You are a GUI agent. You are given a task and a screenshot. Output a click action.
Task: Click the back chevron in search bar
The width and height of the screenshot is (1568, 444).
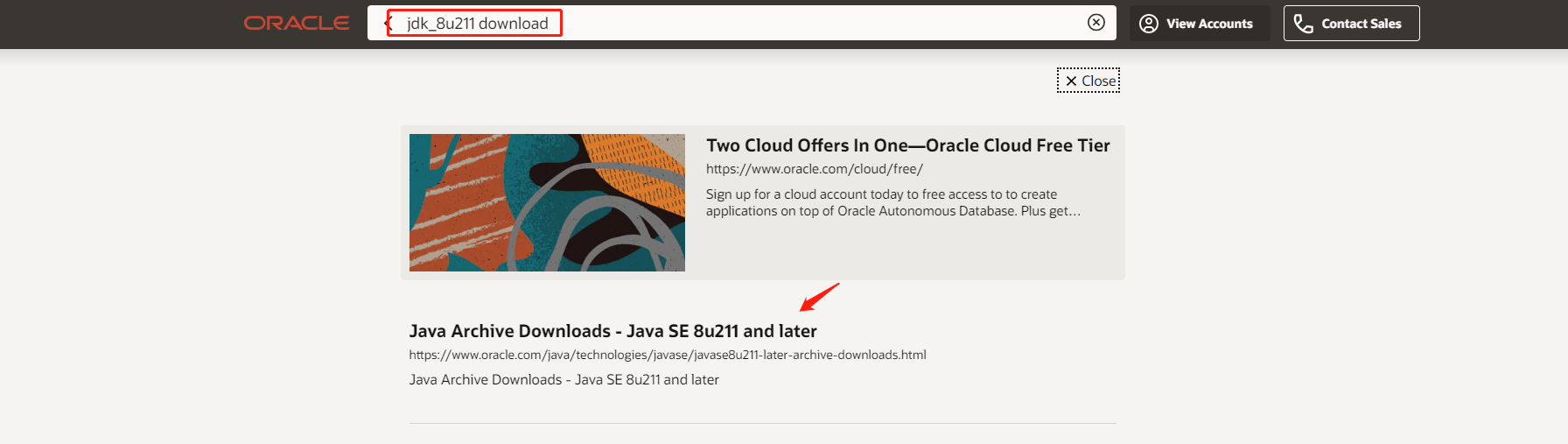coord(388,23)
